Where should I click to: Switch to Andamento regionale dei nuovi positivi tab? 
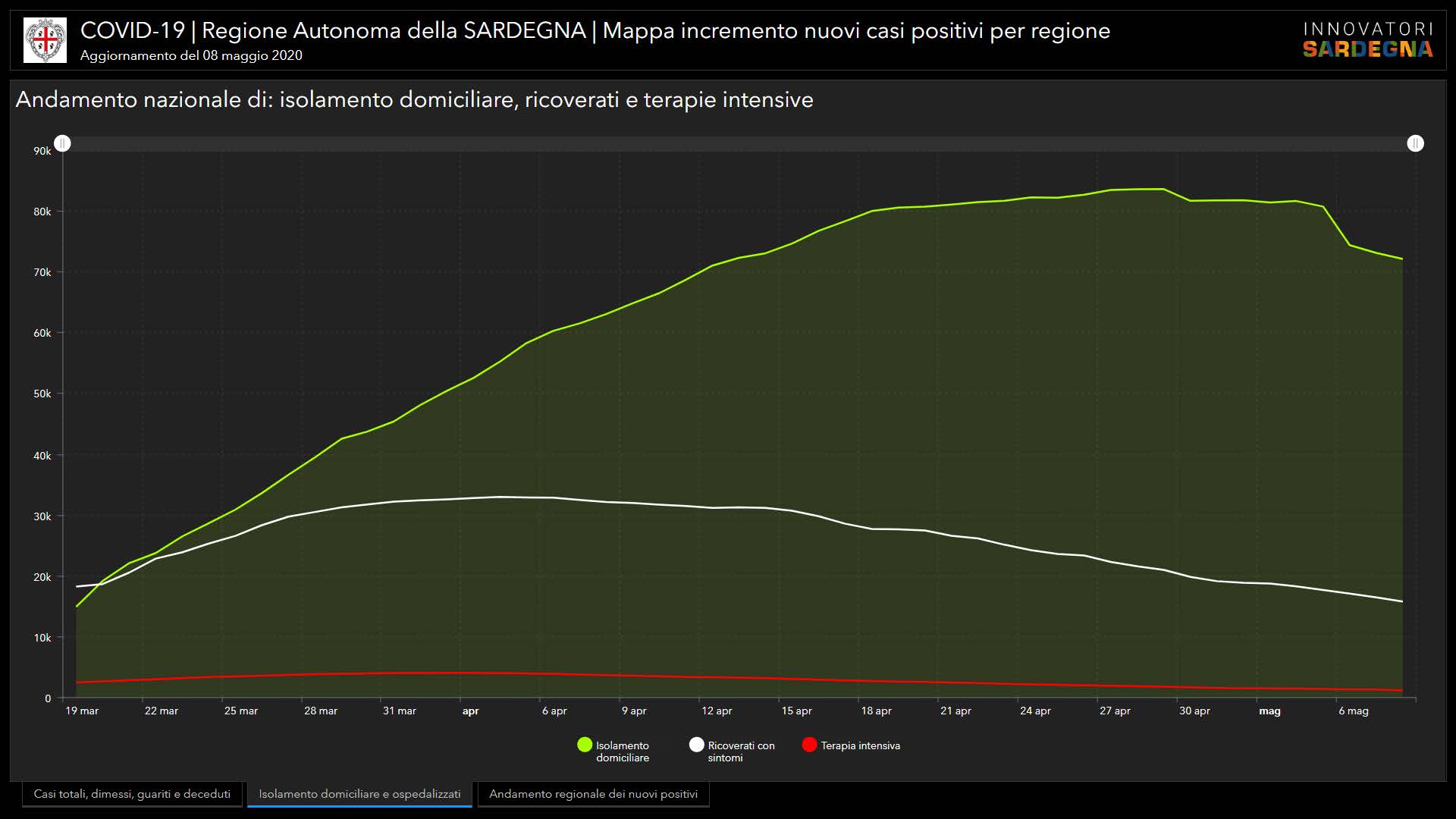pos(593,794)
